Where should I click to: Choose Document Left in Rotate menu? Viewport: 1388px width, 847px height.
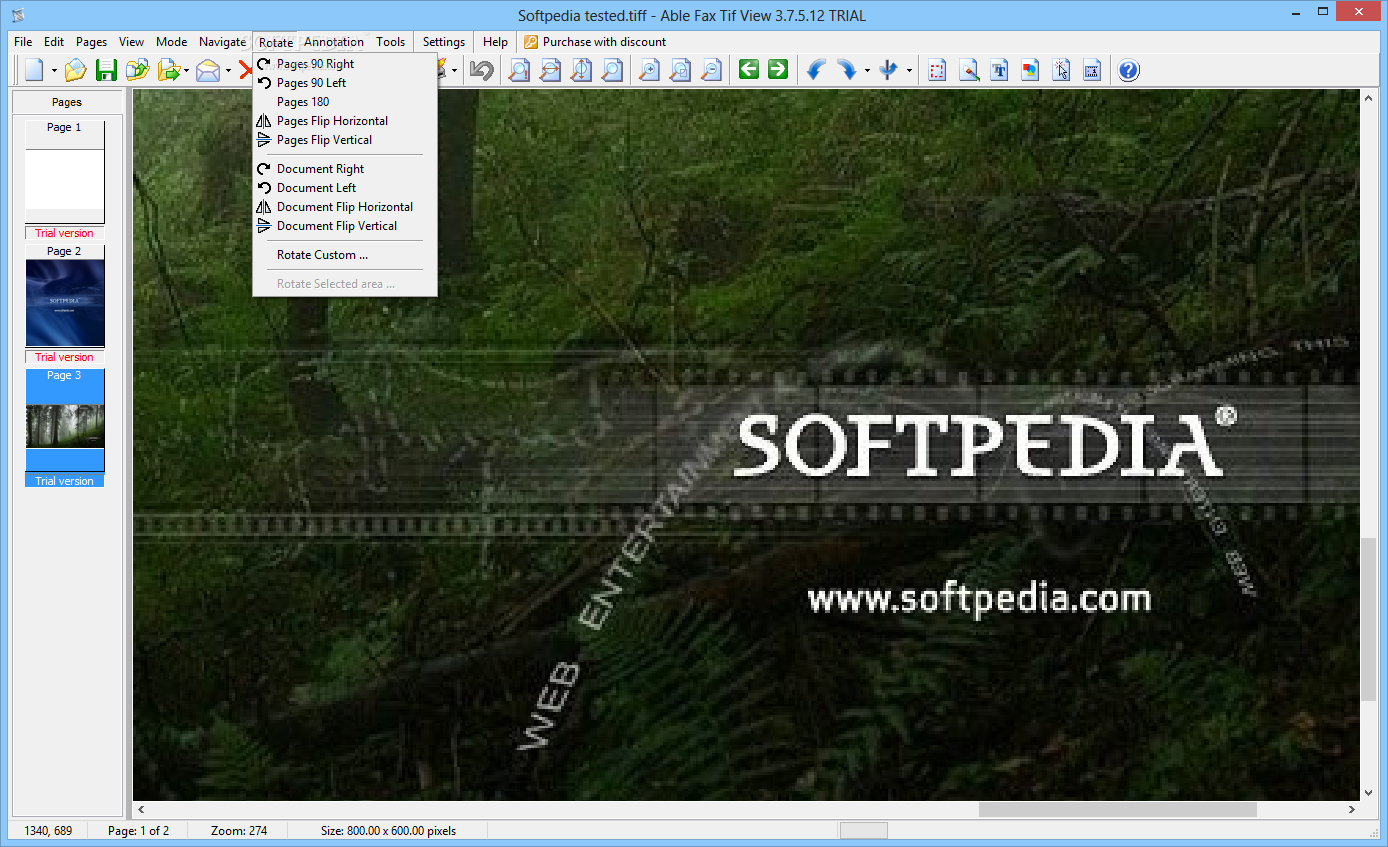345,188
